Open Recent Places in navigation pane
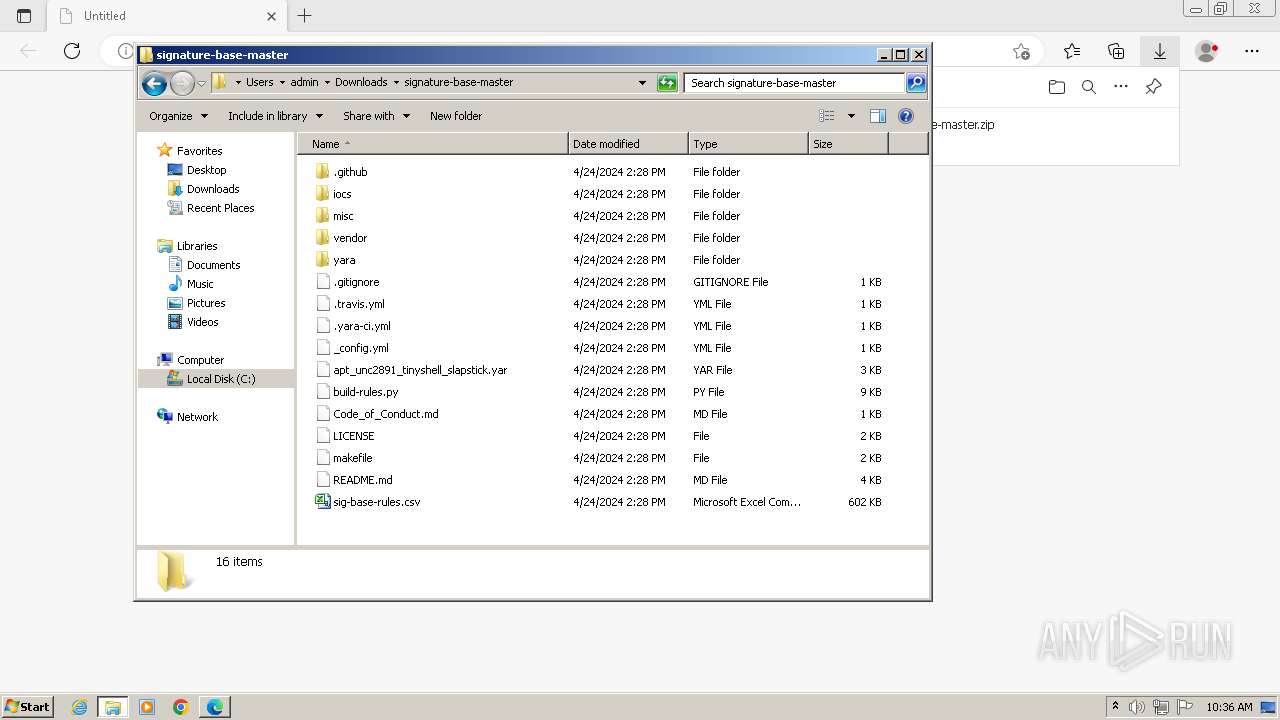The width and height of the screenshot is (1280, 720). click(220, 208)
